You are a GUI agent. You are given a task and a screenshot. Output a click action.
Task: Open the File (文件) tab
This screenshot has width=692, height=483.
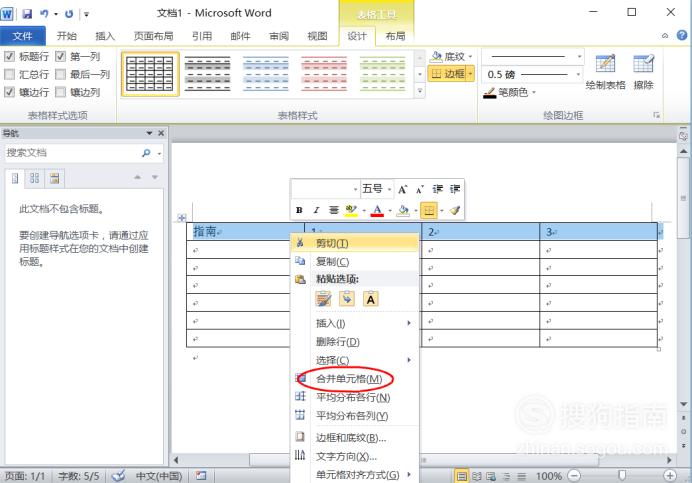[23, 36]
